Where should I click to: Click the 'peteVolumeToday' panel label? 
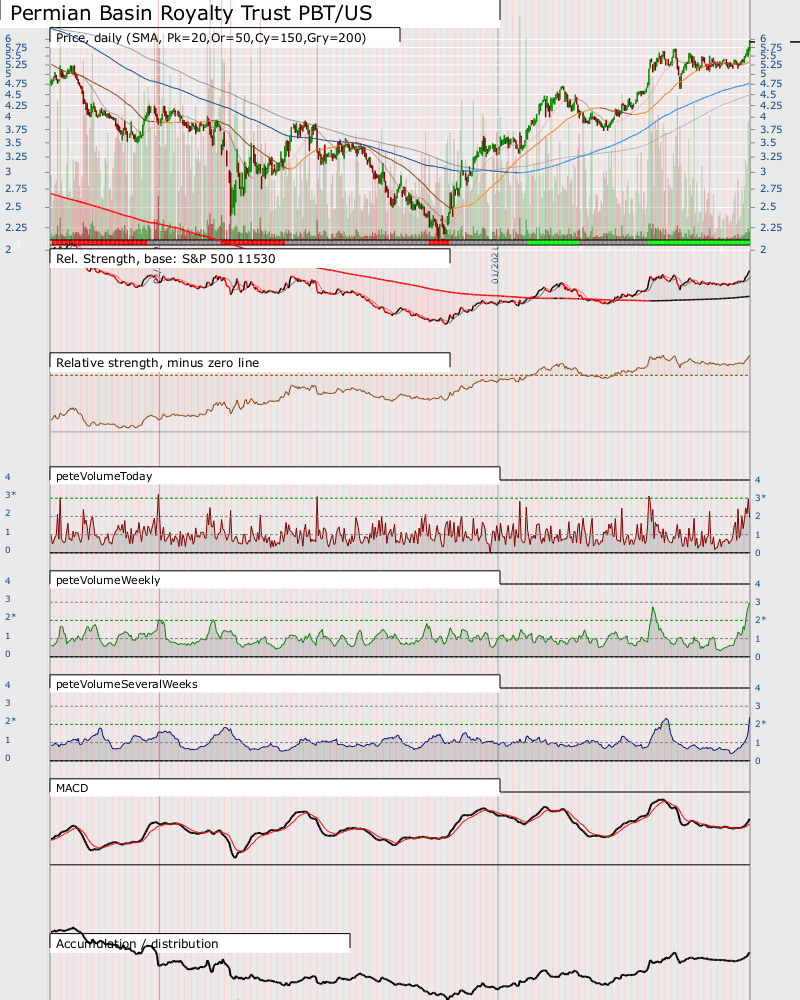click(104, 476)
